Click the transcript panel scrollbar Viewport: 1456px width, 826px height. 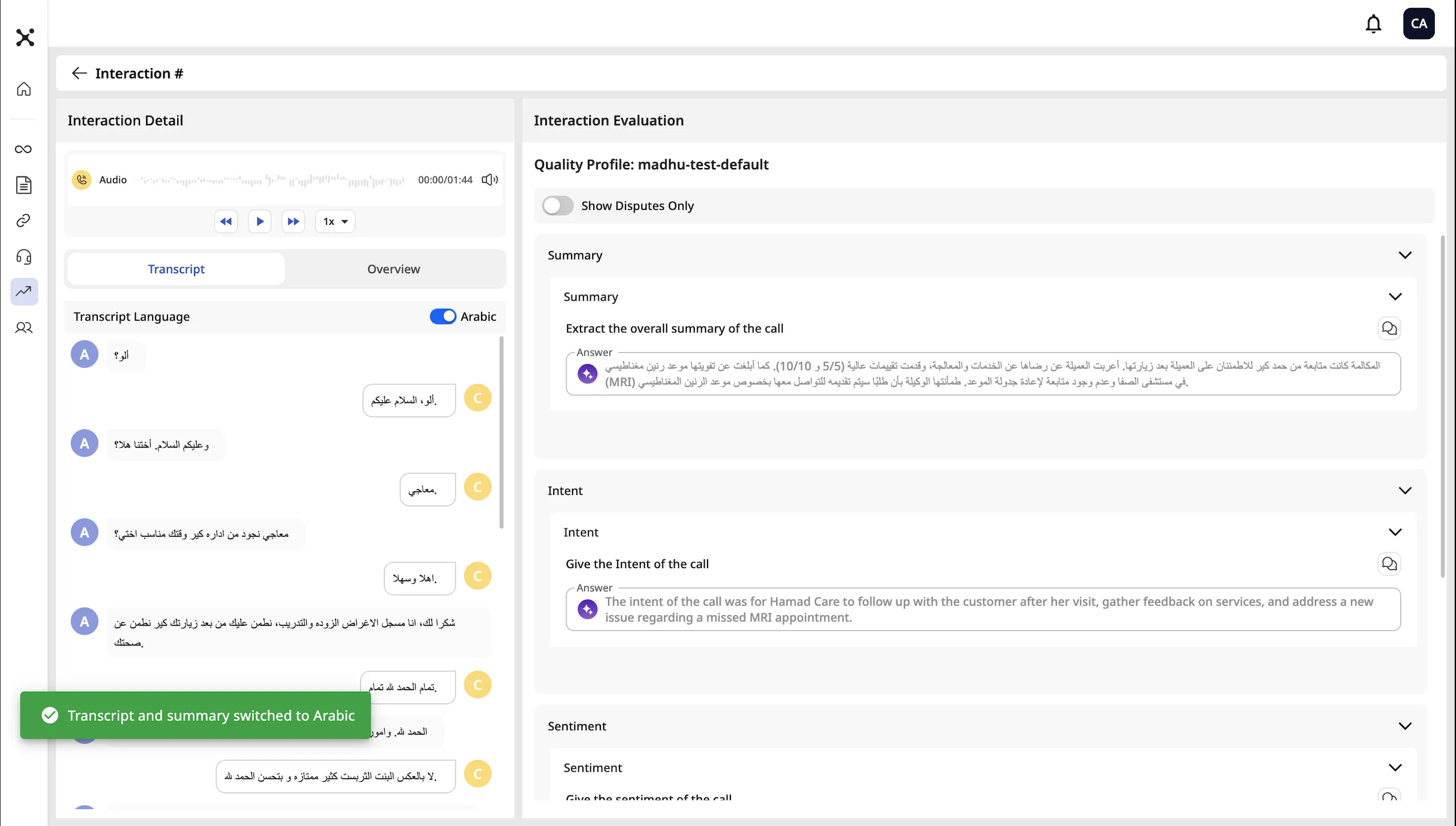(x=502, y=432)
